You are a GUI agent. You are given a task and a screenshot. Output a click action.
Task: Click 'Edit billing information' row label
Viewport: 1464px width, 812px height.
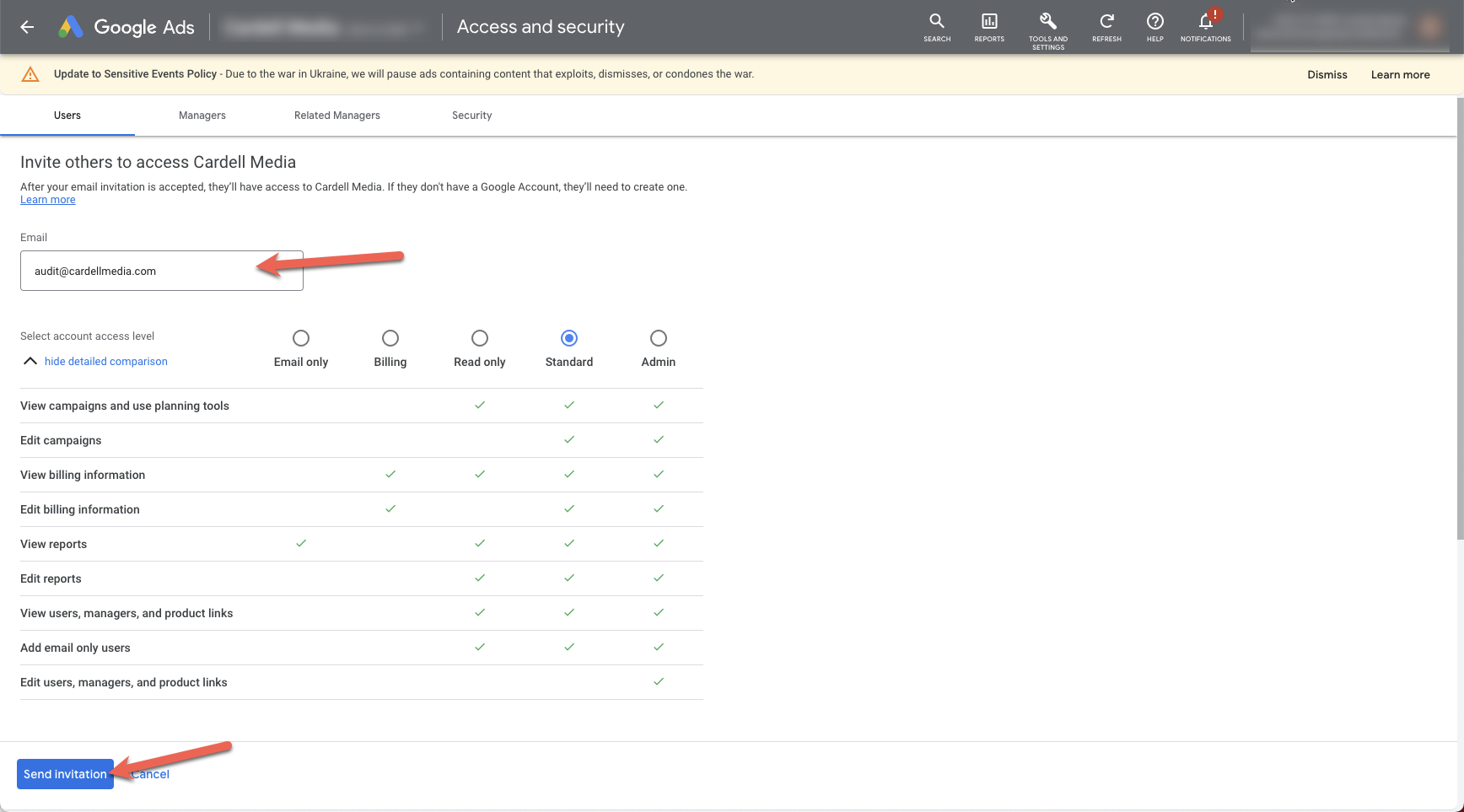pos(80,509)
